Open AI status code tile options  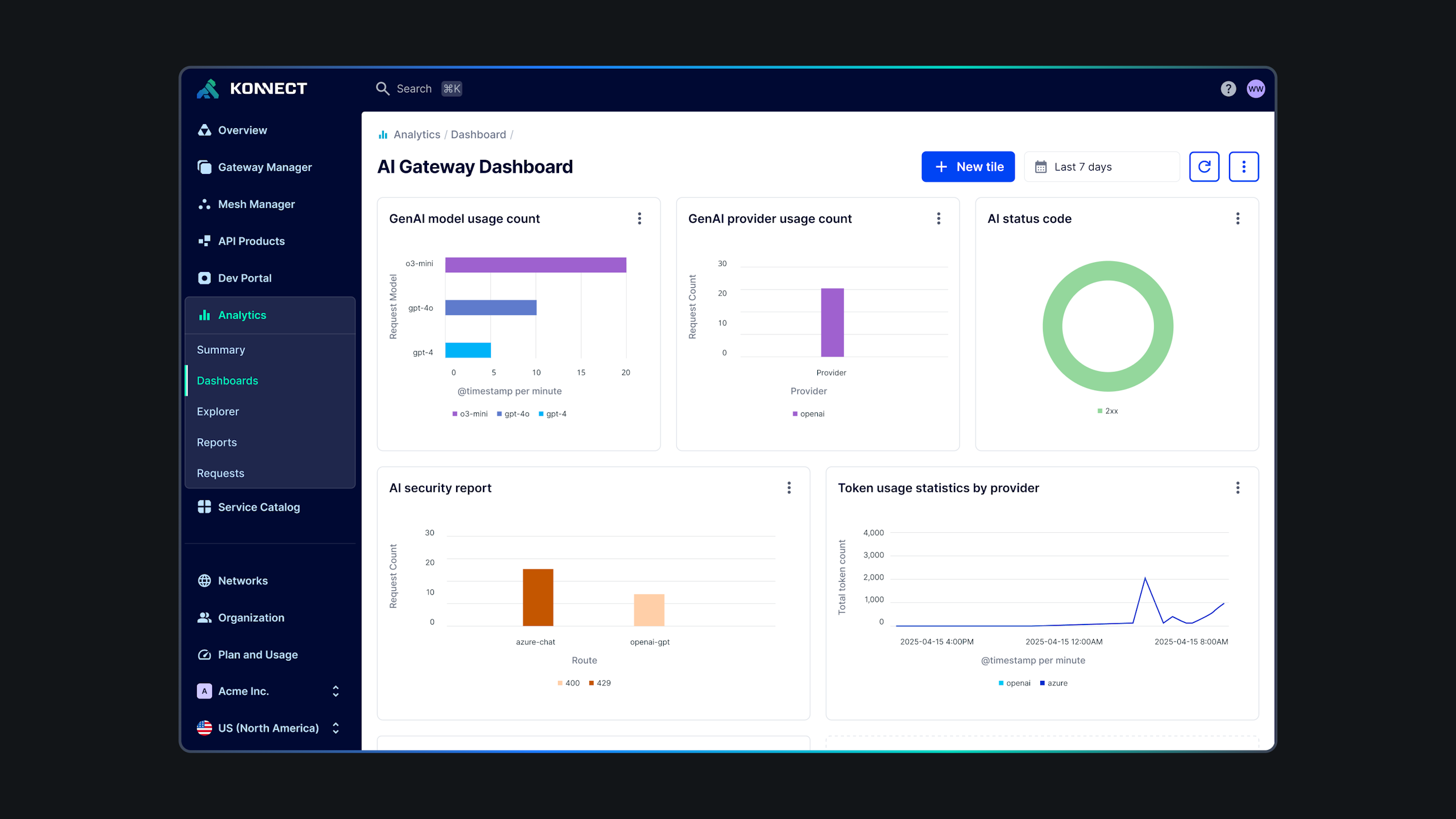pyautogui.click(x=1238, y=219)
